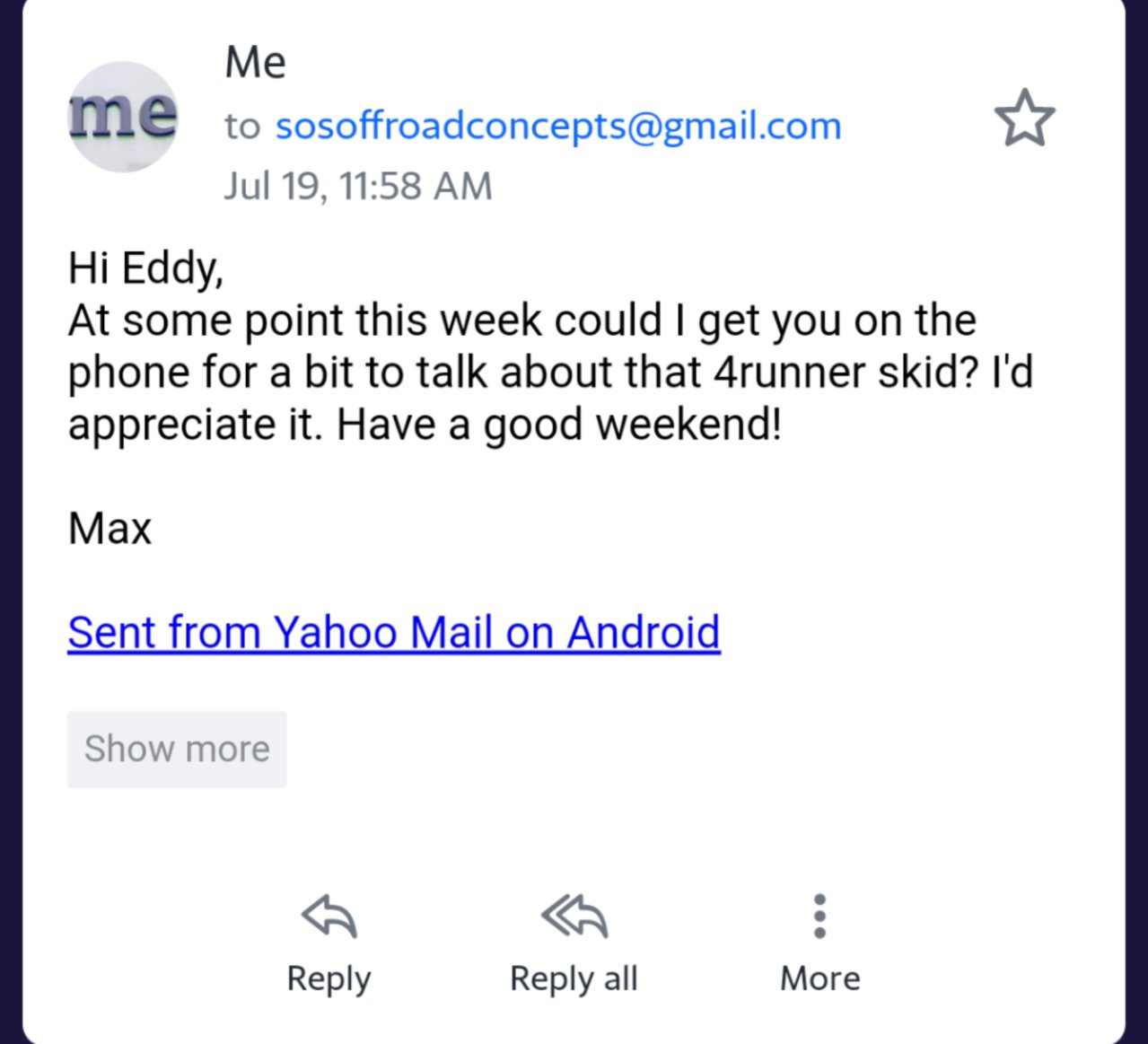Click the Max signature text
This screenshot has width=1148, height=1044.
[x=110, y=528]
